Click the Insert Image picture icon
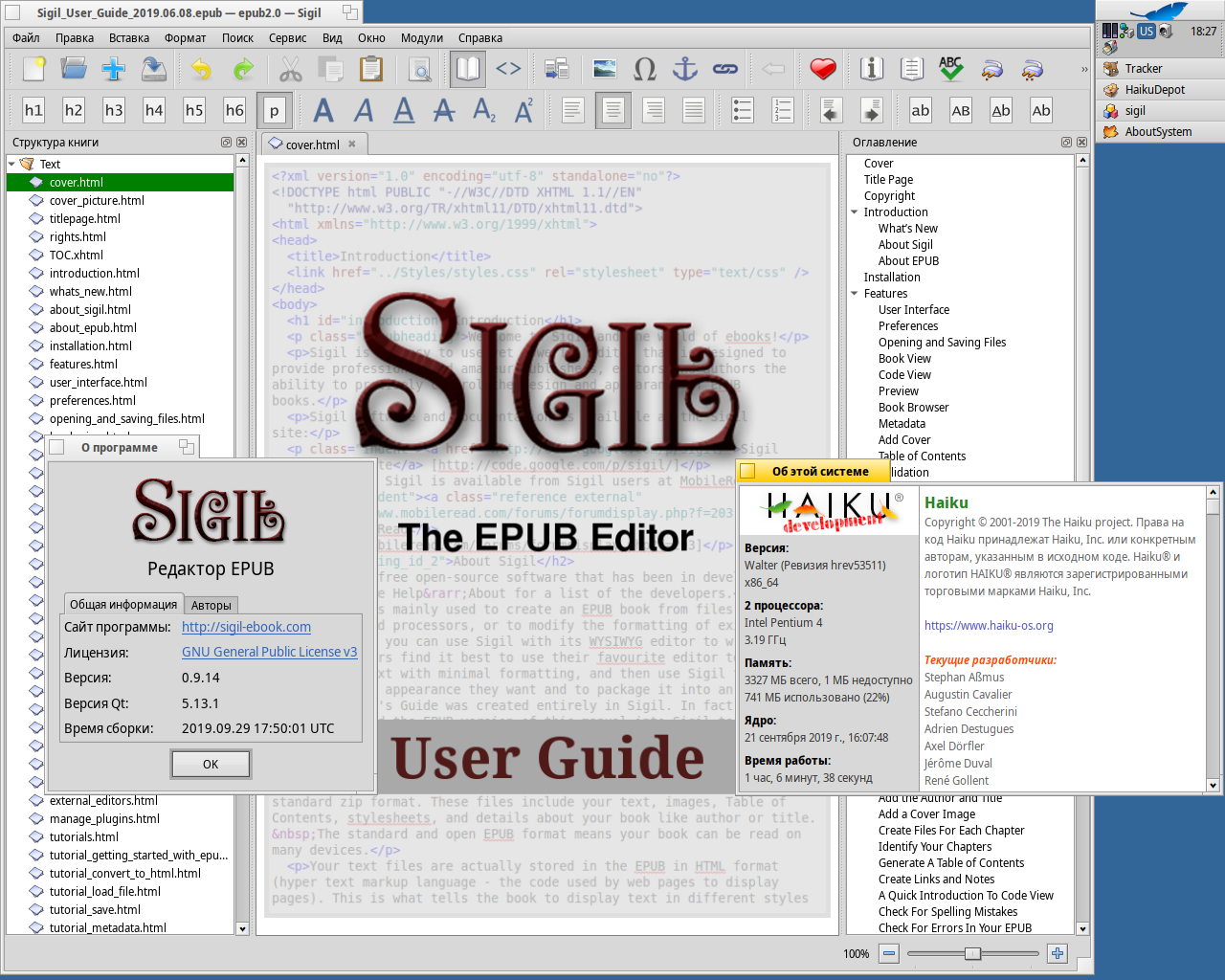This screenshot has width=1225, height=980. pos(605,69)
